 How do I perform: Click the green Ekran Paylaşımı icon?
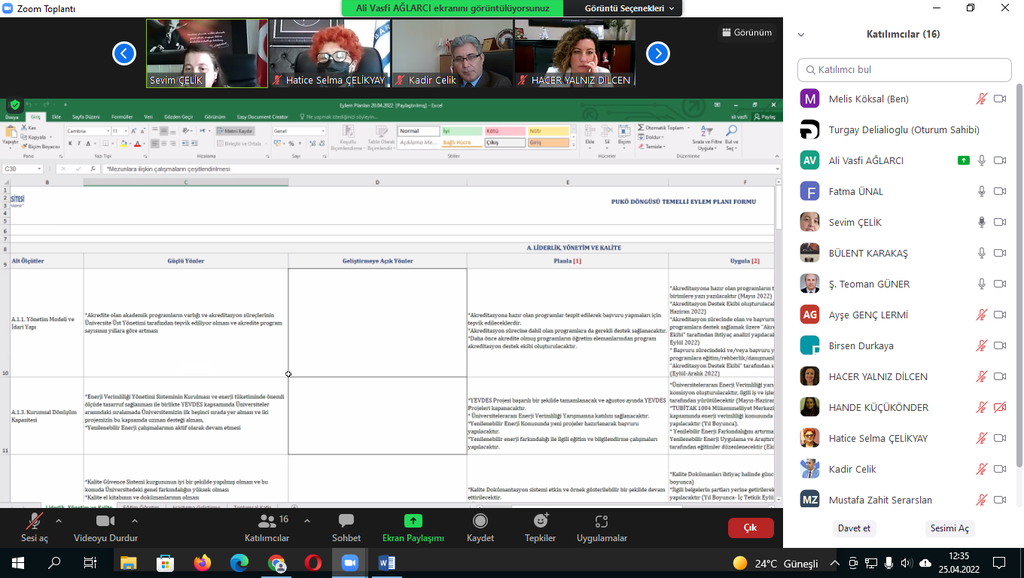coord(413,521)
